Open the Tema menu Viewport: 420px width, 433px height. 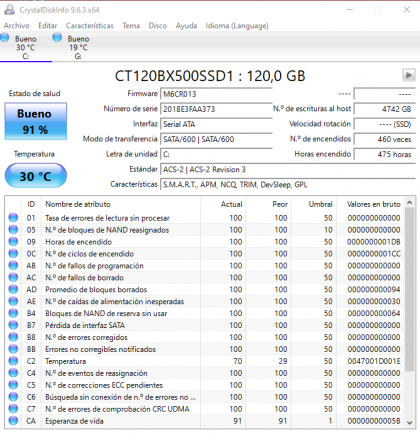tap(131, 26)
